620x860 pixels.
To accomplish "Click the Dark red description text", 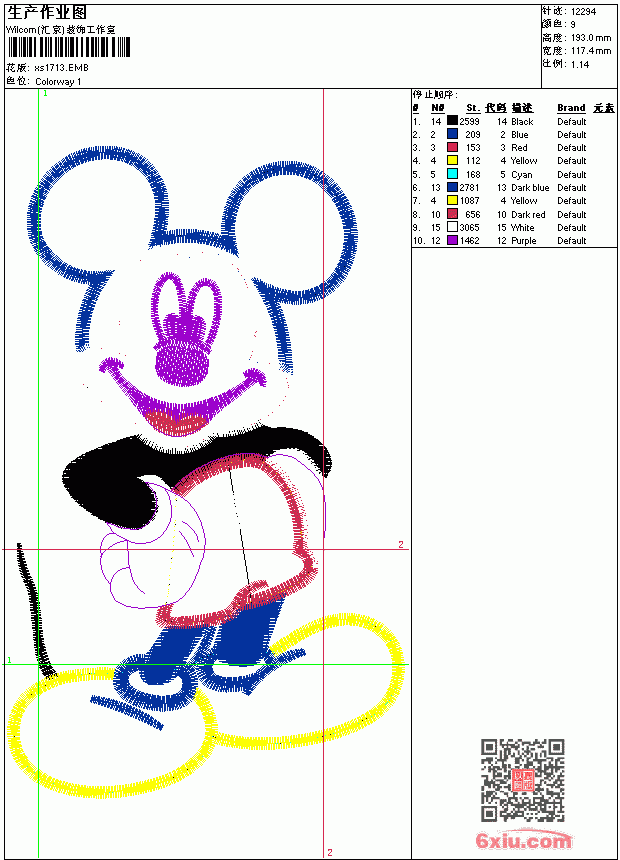I will tap(528, 214).
